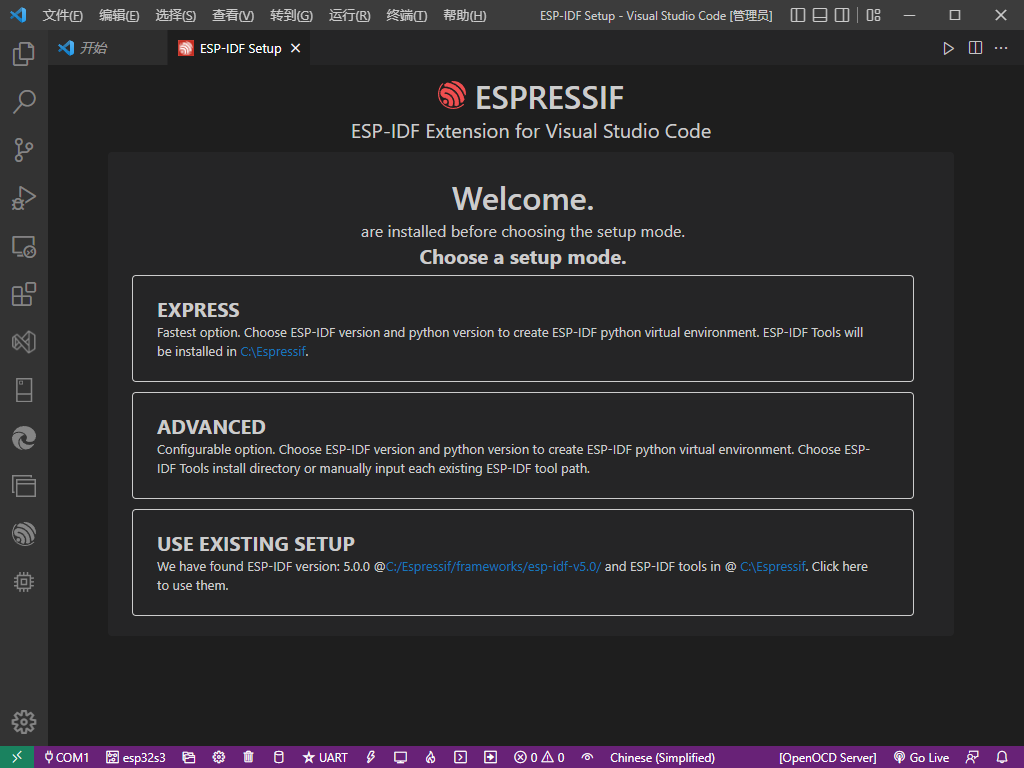The height and width of the screenshot is (768, 1024).
Task: Open the Visual Studio logo icon in activity bar
Action: coord(24,342)
